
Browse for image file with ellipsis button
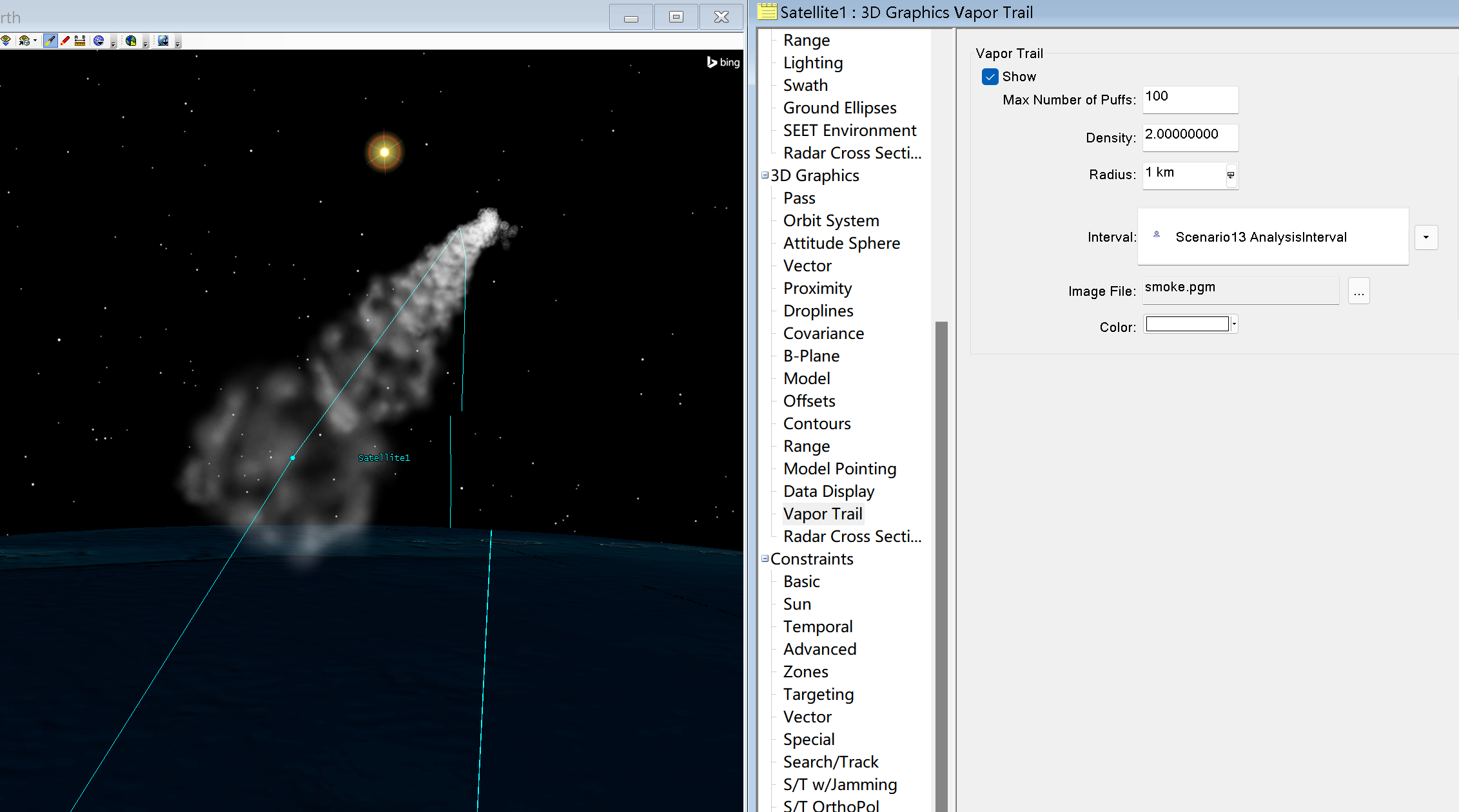coord(1358,292)
